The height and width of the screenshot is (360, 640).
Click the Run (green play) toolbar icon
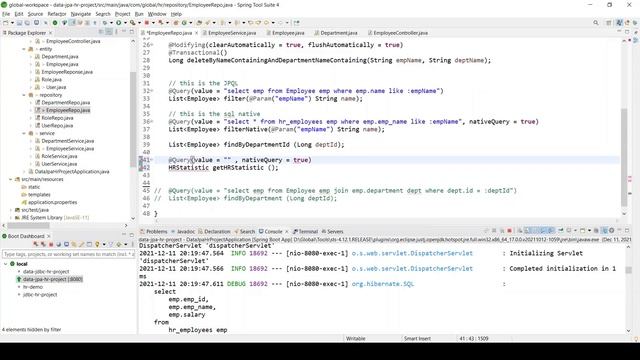118,23
